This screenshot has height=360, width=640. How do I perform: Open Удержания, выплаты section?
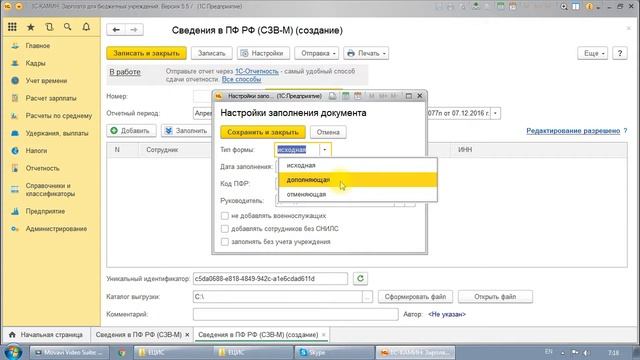click(x=57, y=133)
